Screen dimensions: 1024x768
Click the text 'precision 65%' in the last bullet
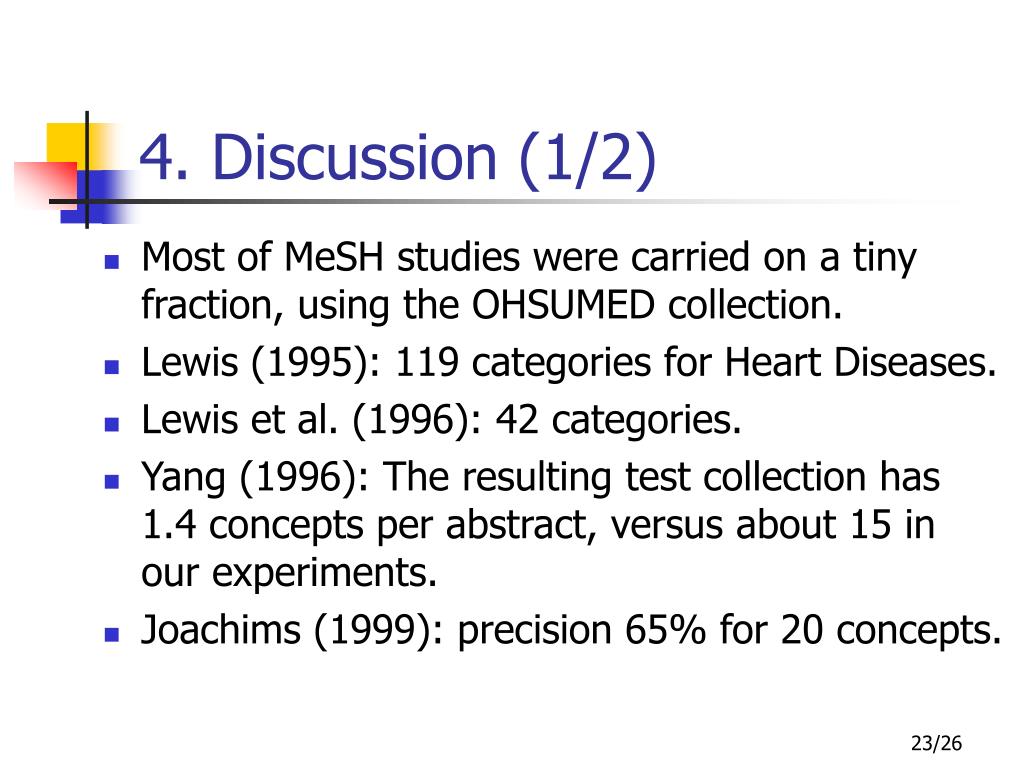pos(582,631)
